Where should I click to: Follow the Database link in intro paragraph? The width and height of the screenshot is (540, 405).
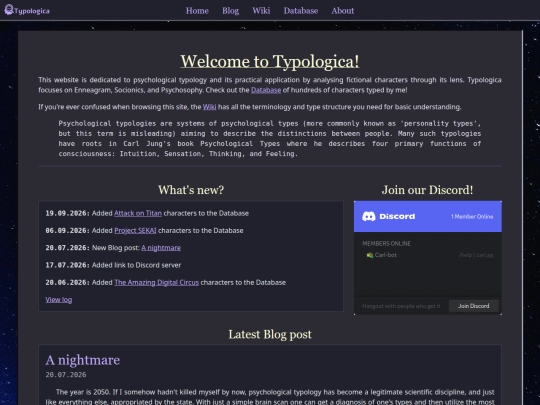pyautogui.click(x=266, y=90)
